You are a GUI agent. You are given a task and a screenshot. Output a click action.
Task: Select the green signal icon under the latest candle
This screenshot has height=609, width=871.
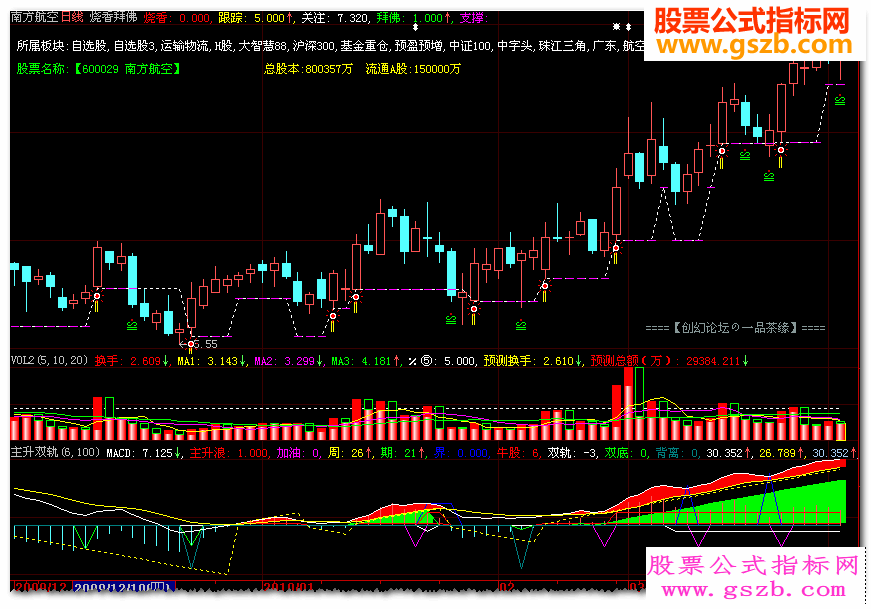840,100
